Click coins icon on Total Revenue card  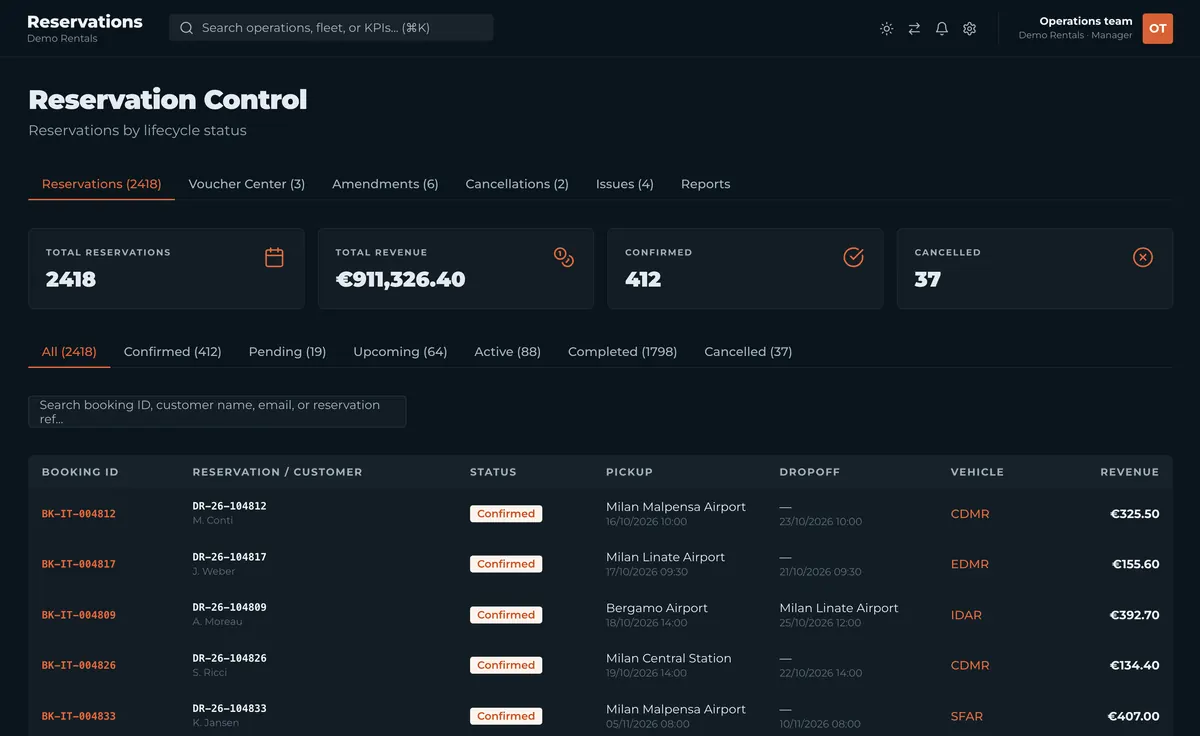coord(564,257)
